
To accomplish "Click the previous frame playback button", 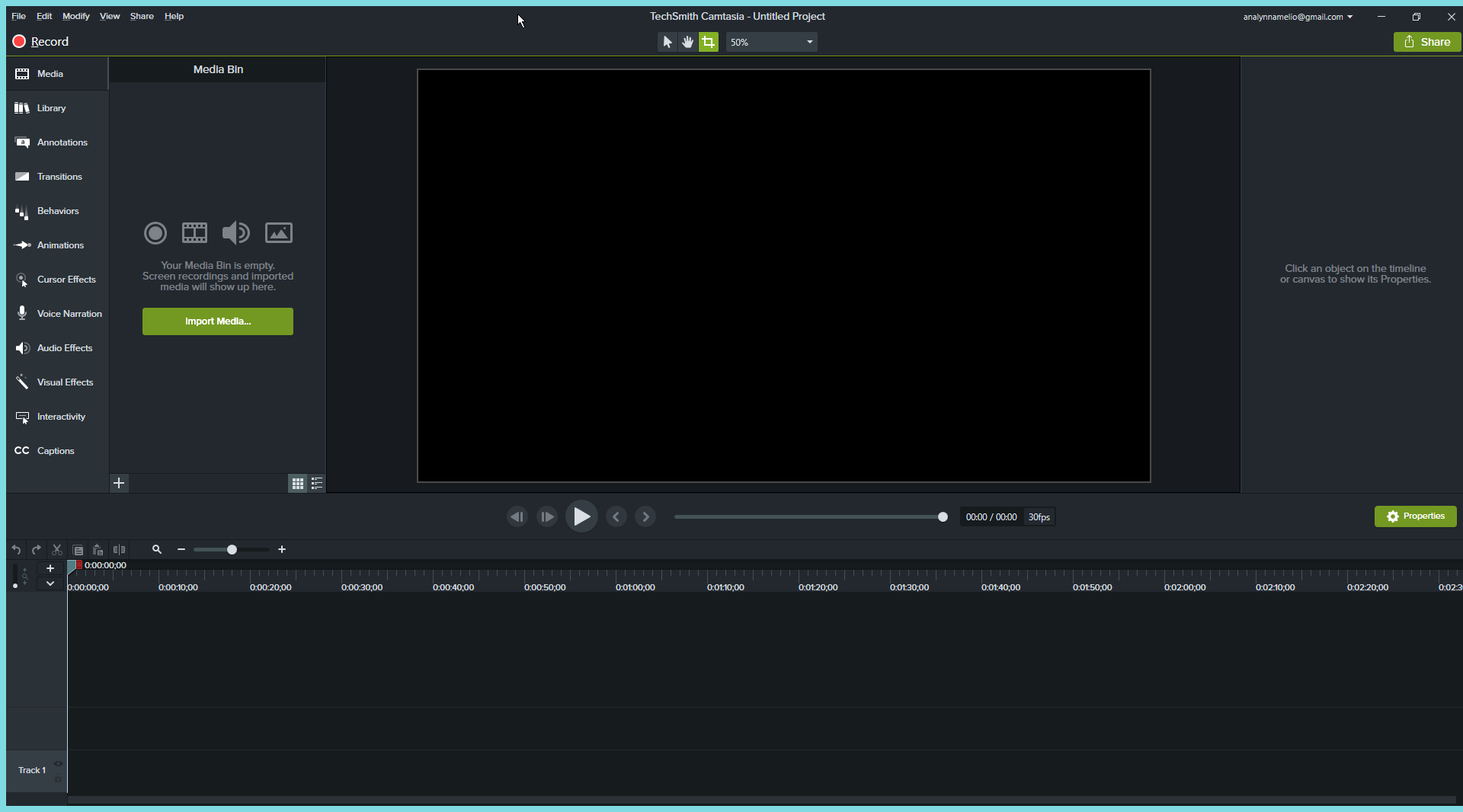I will coord(517,517).
